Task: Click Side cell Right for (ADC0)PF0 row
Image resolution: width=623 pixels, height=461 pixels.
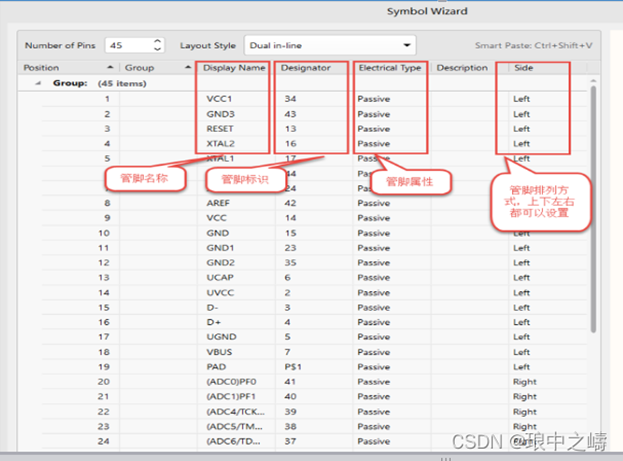Action: tap(524, 382)
